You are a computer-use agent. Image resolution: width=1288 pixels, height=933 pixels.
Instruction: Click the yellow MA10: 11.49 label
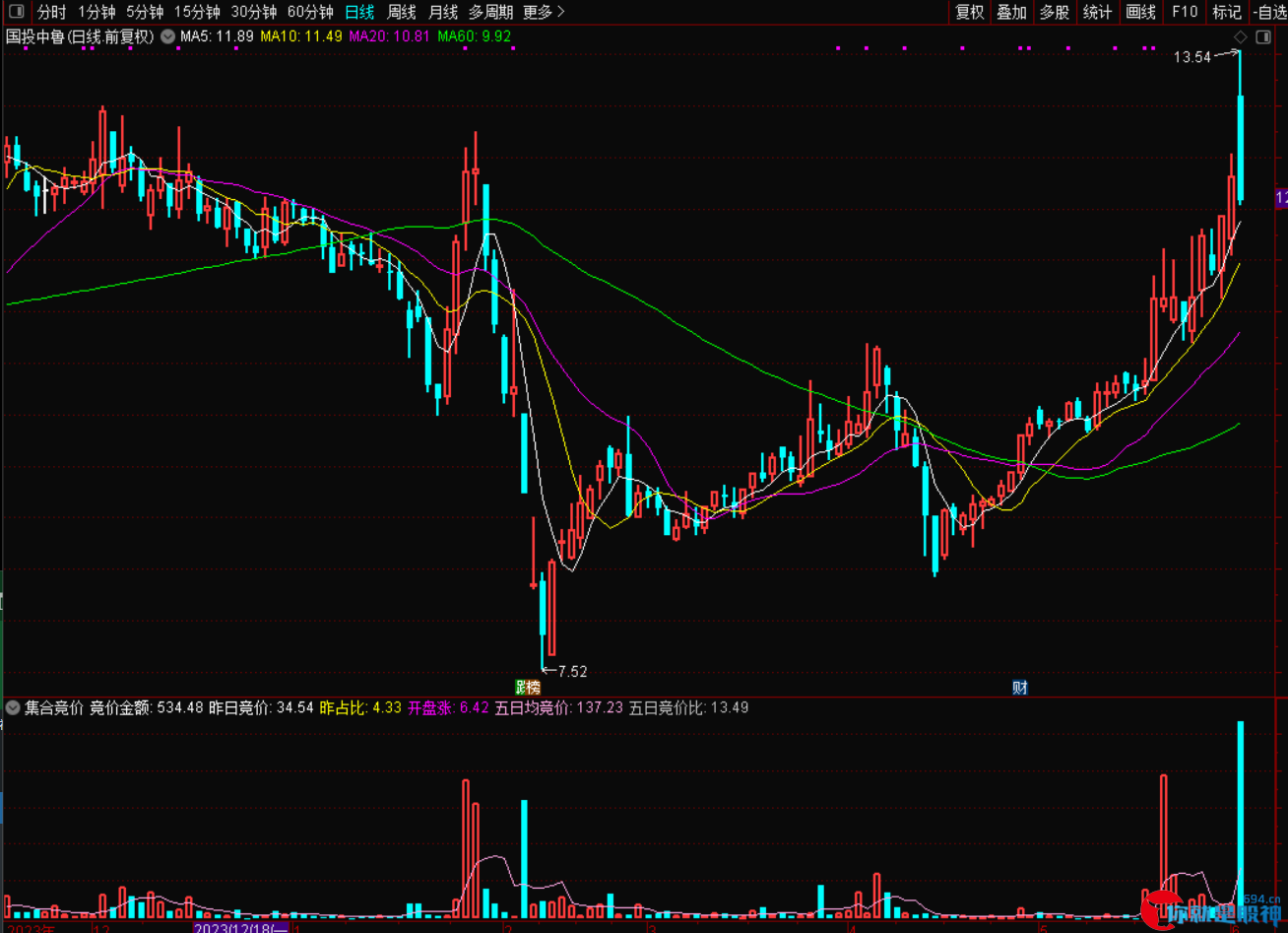point(300,36)
